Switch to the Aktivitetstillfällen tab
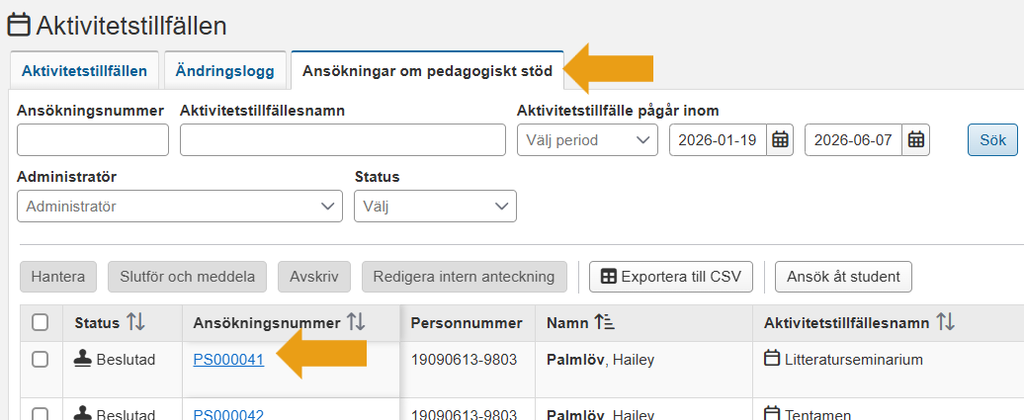The width and height of the screenshot is (1024, 420). (84, 71)
